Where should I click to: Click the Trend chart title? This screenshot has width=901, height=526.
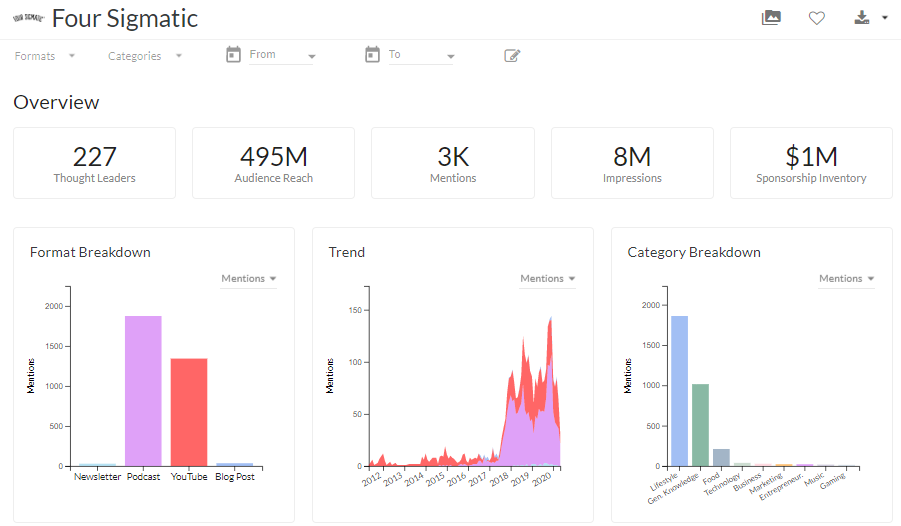(346, 252)
